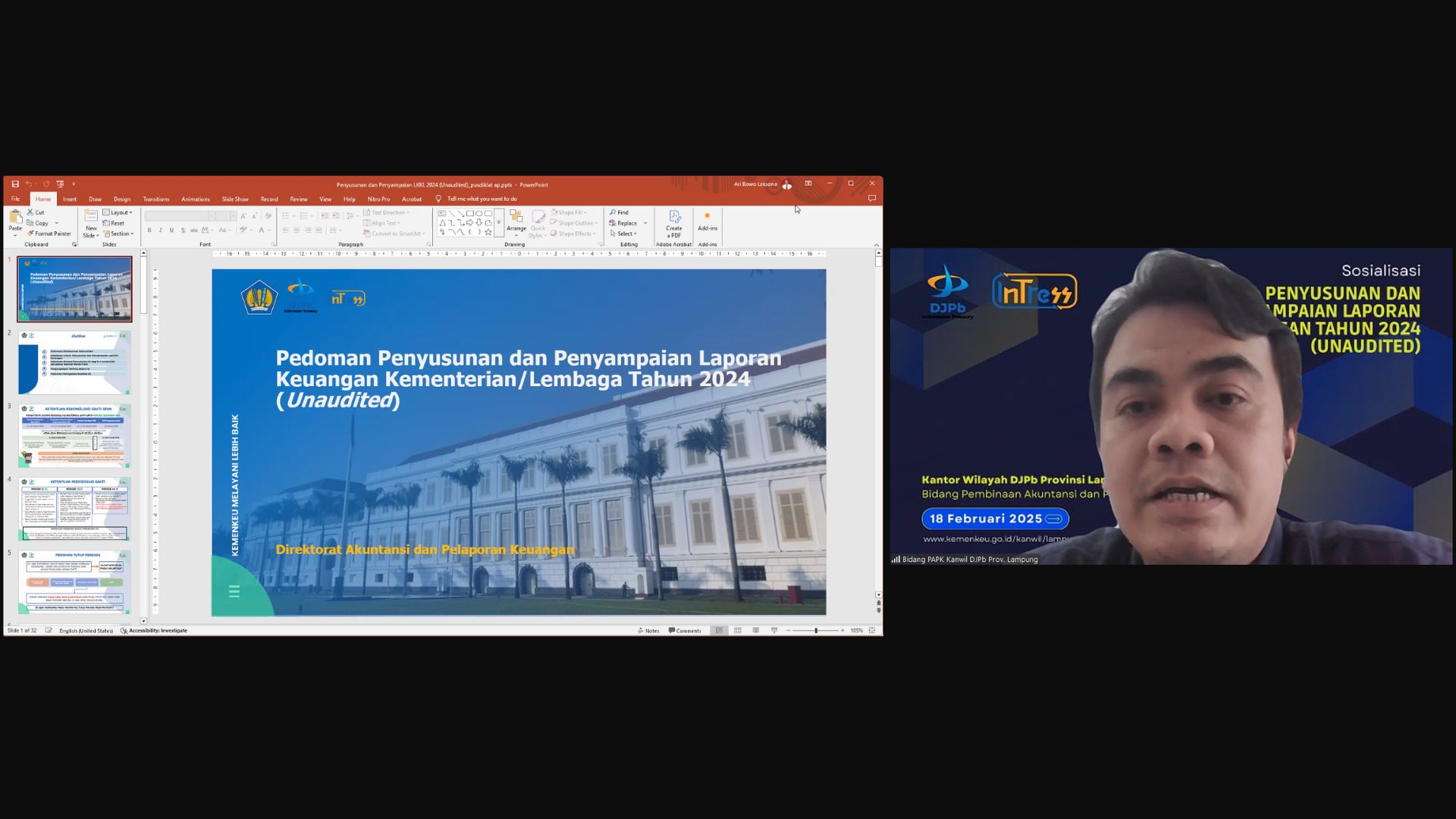1456x819 pixels.
Task: Open the Transitions tab
Action: (x=156, y=199)
